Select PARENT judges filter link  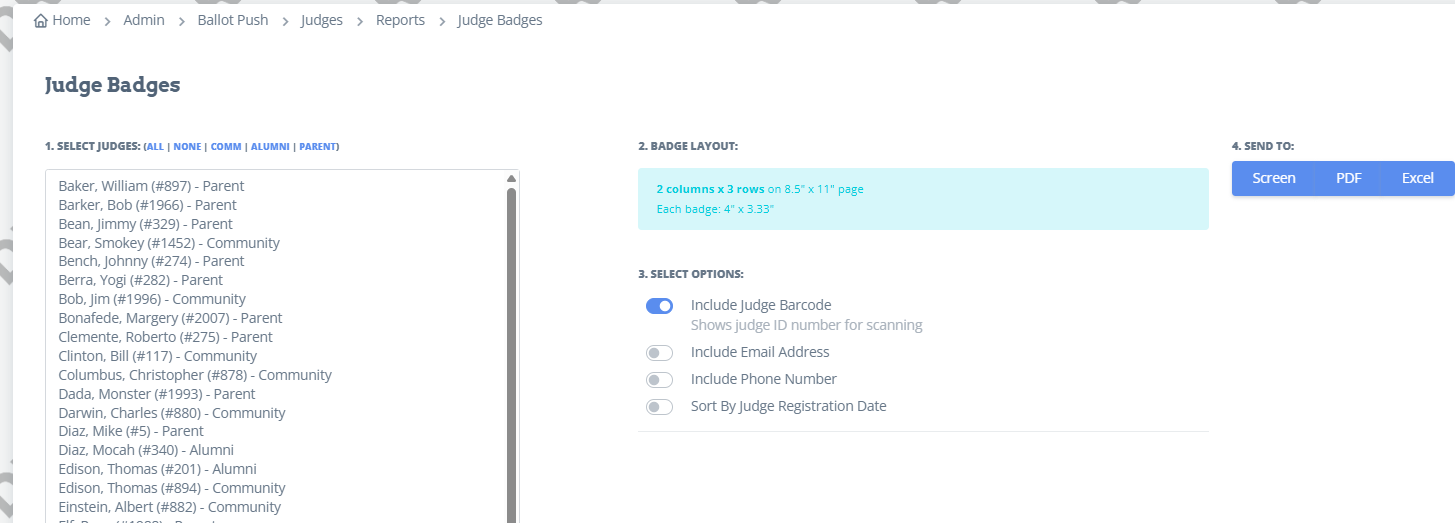(318, 147)
